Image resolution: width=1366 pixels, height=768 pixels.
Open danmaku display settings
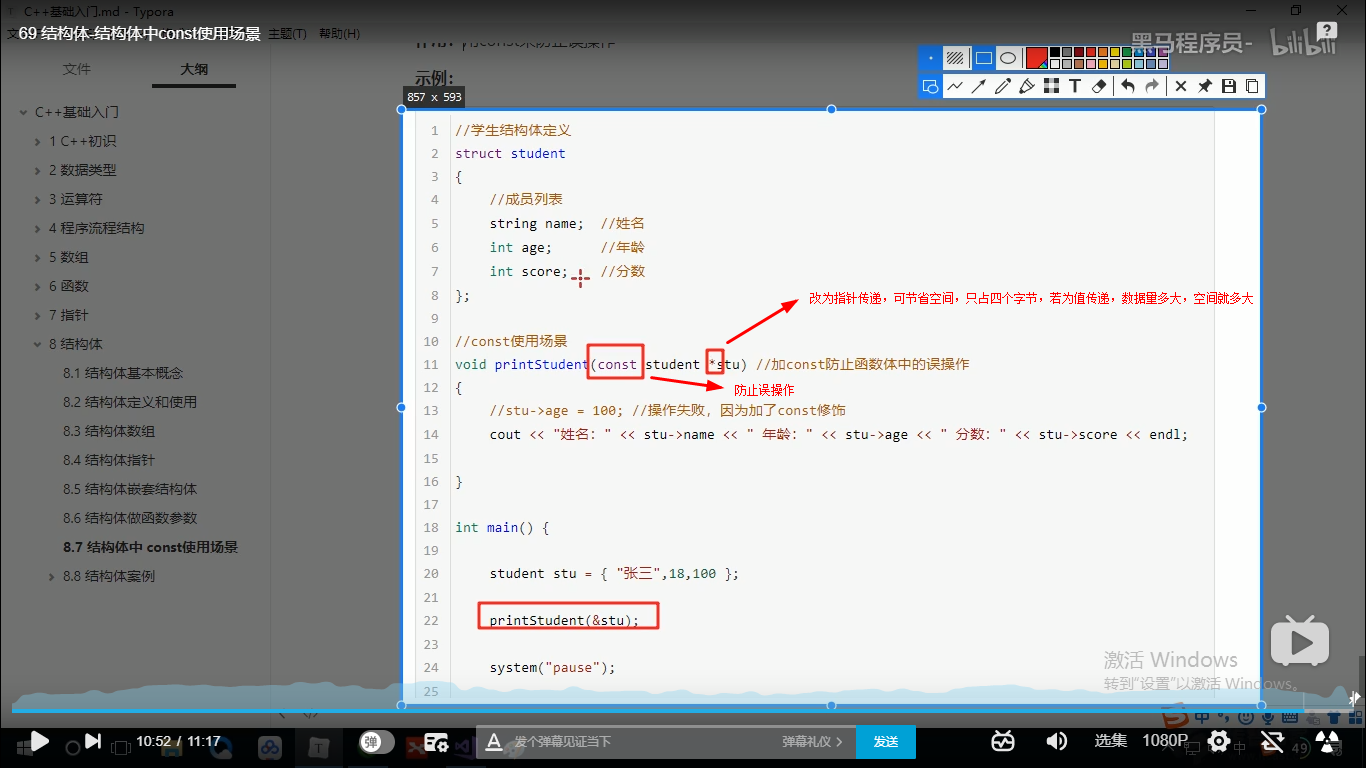[x=436, y=742]
